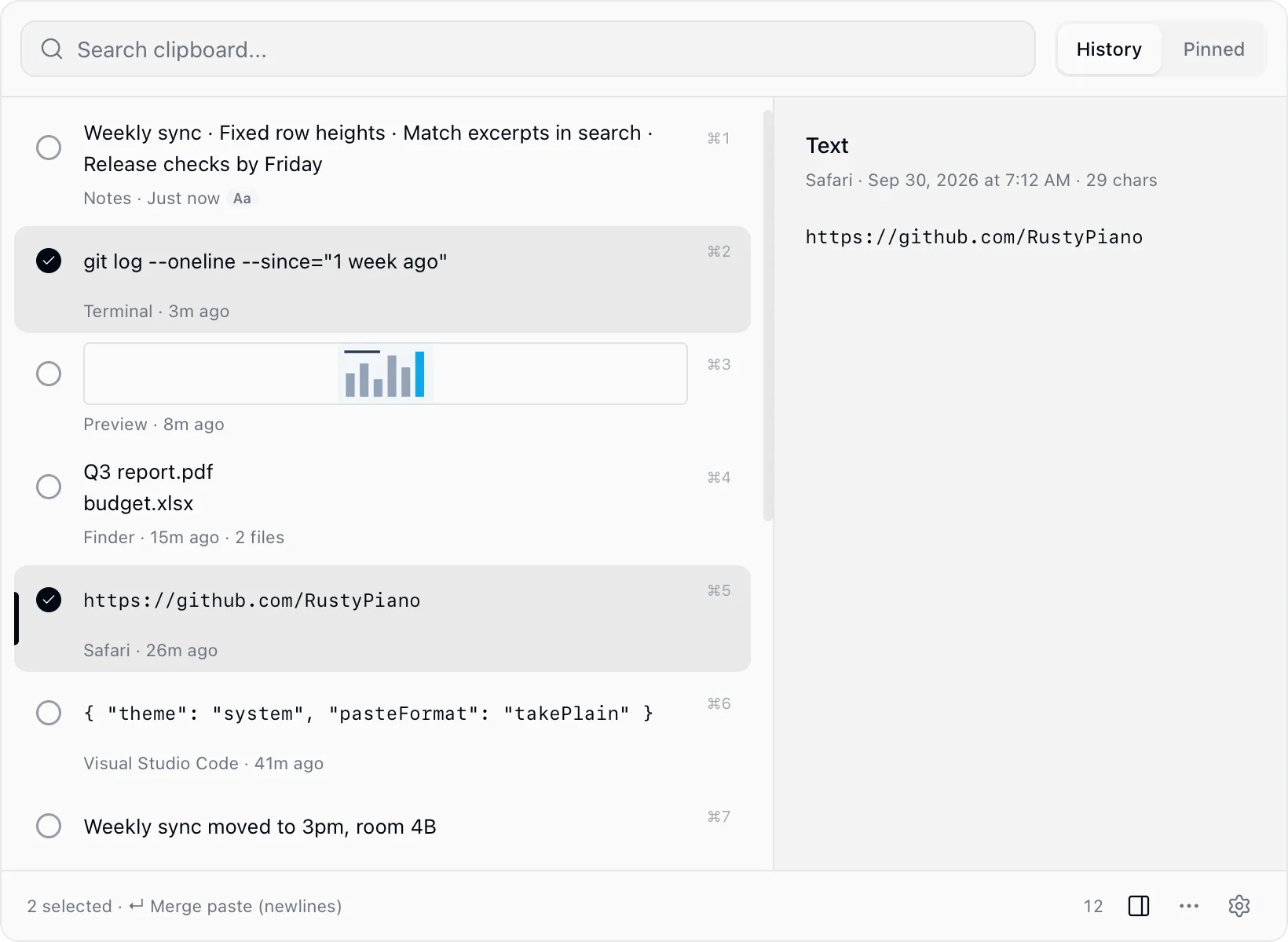
Task: Check the 'Weekly sync moved to 3pm' entry
Action: (49, 826)
